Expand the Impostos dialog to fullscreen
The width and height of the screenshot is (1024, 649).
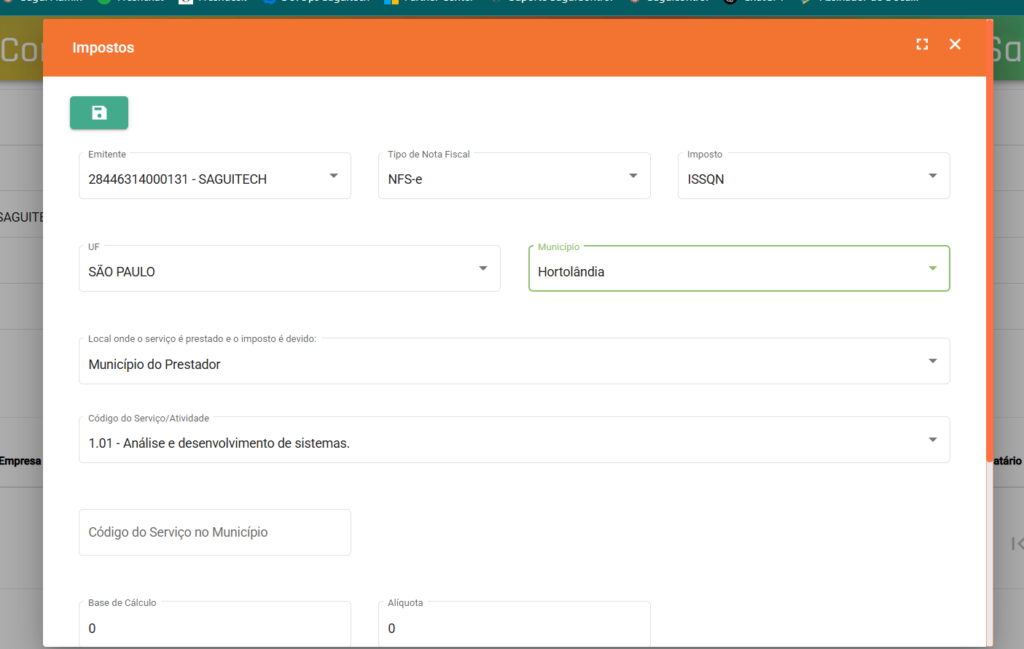pyautogui.click(x=922, y=44)
